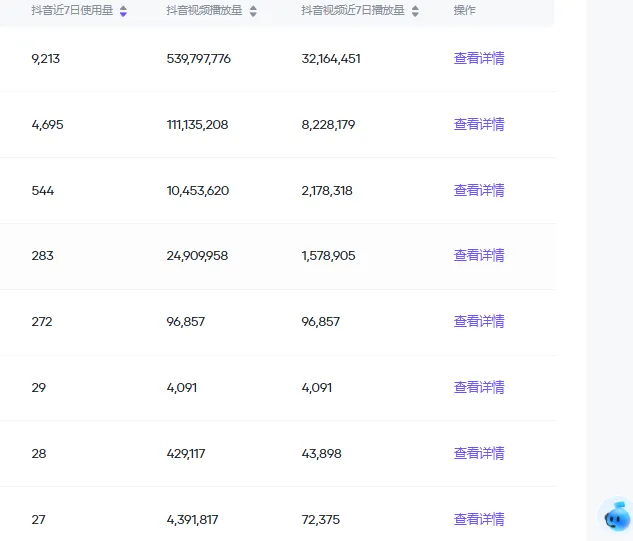
Task: Select the 72,375 seven-day plays cell
Action: pyautogui.click(x=321, y=520)
